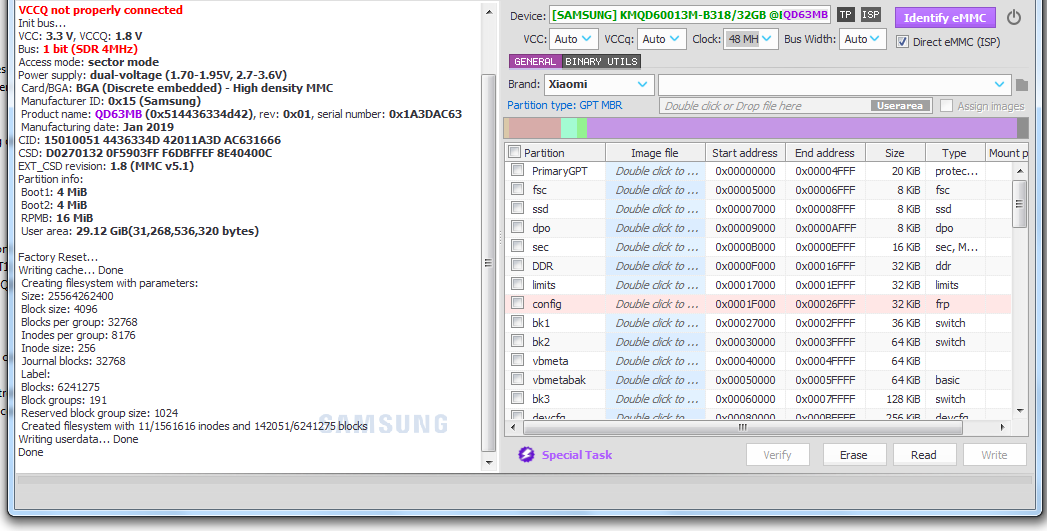
Task: Check the DDR partition checkbox
Action: pyautogui.click(x=517, y=265)
